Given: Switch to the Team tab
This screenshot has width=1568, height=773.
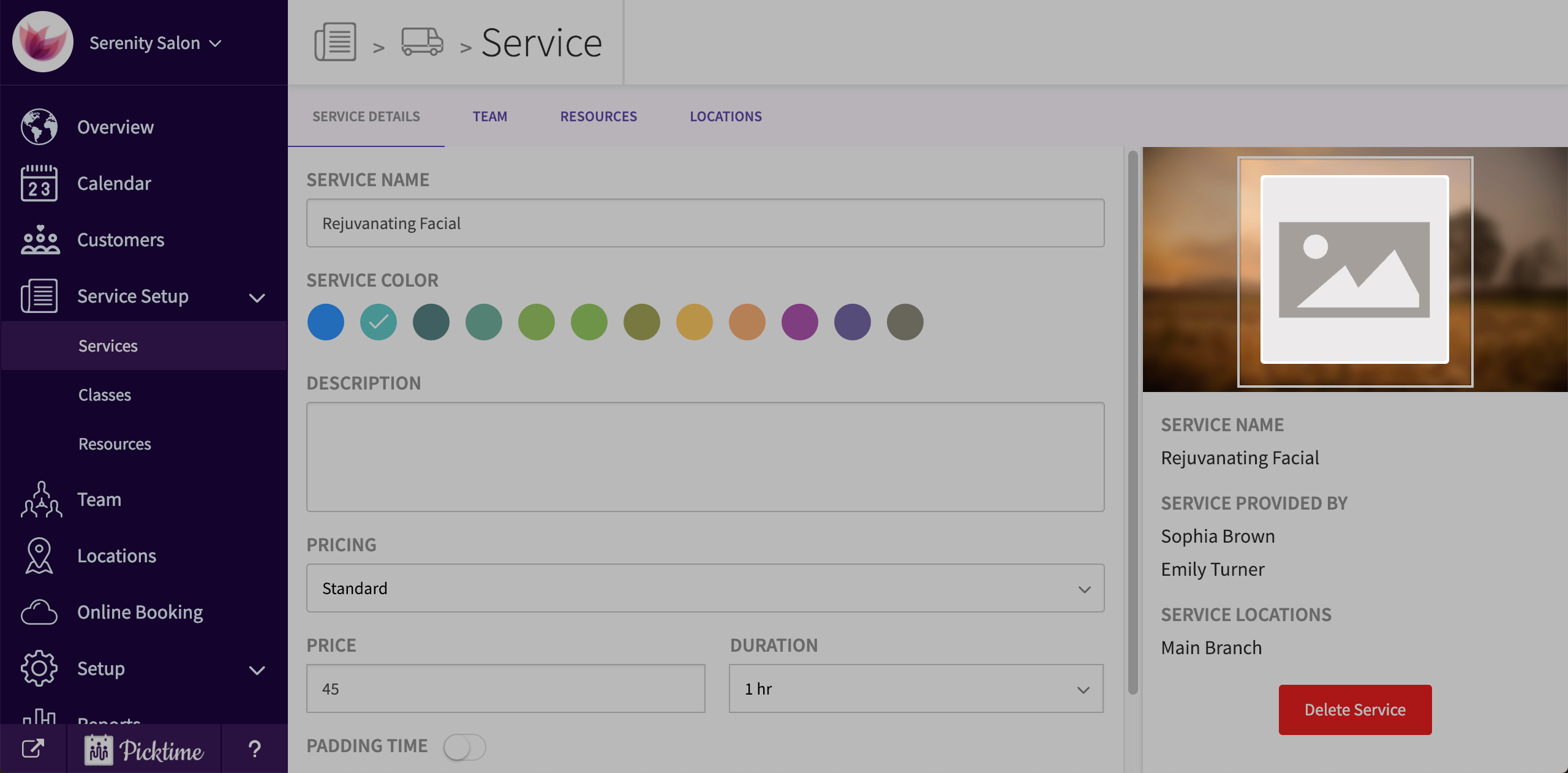Looking at the screenshot, I should point(490,116).
